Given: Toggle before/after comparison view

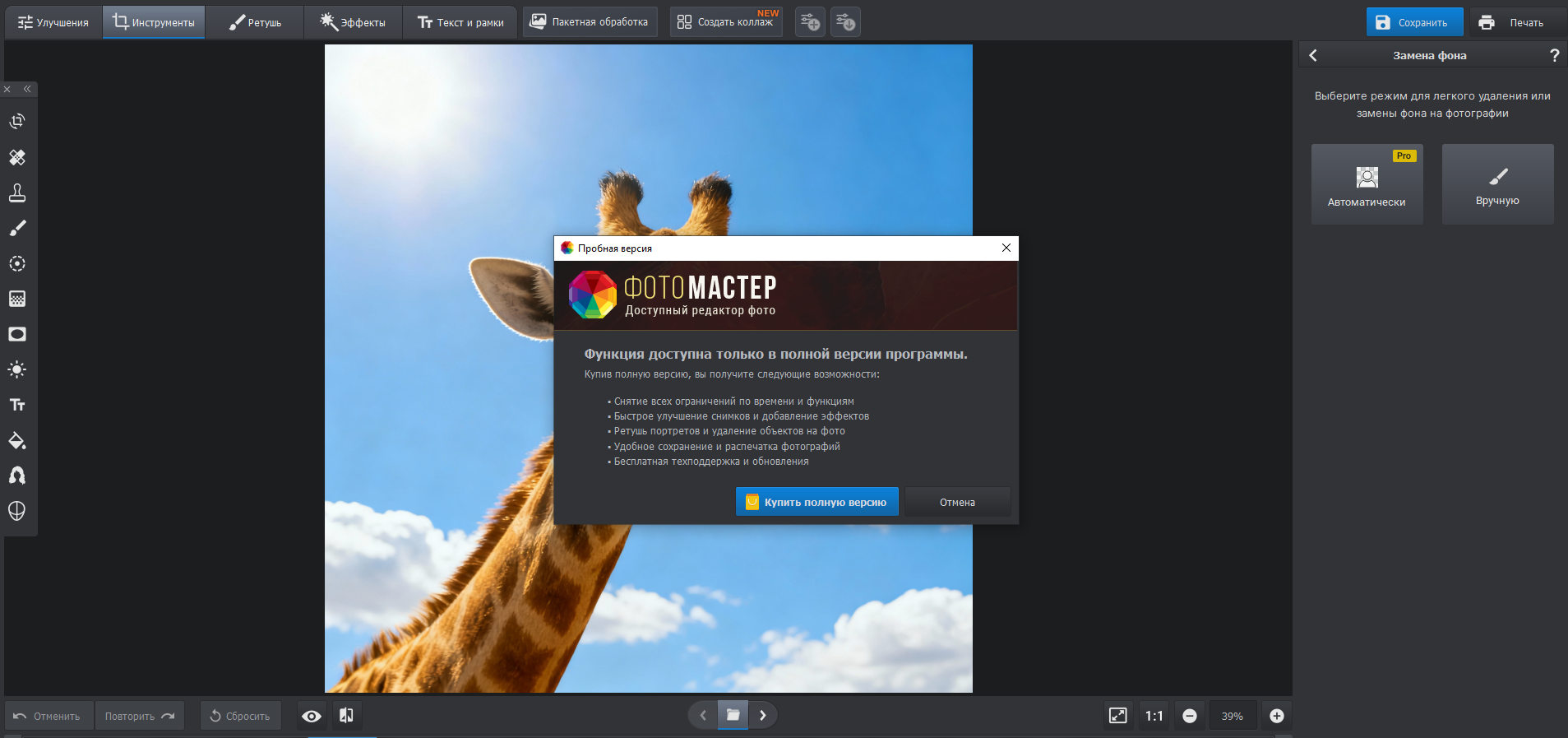Looking at the screenshot, I should coord(346,716).
